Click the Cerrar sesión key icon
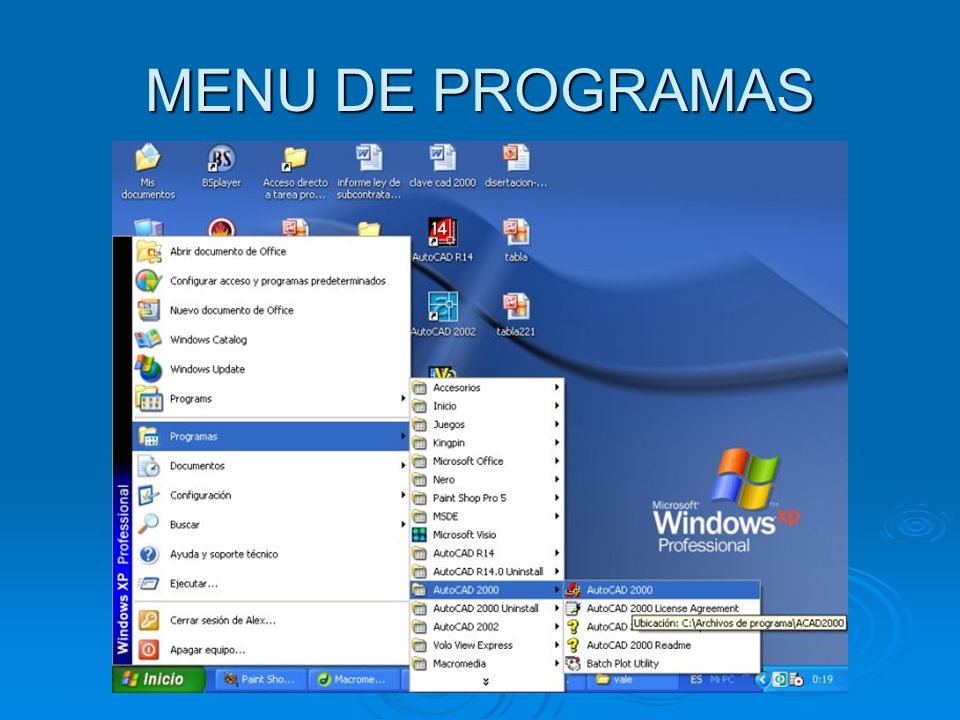The image size is (960, 720). click(x=149, y=620)
